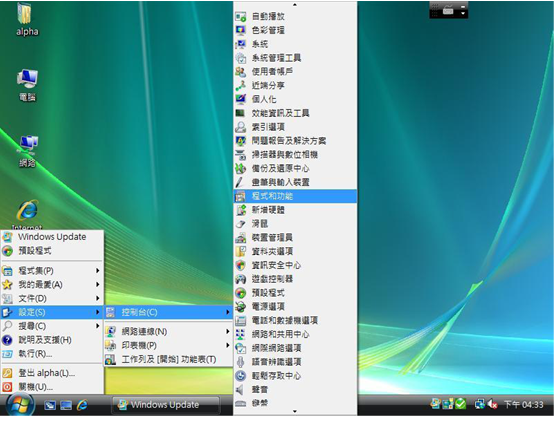Open 說明及支援(H) help and support
Viewport: 558px width, 422px height.
click(52, 340)
